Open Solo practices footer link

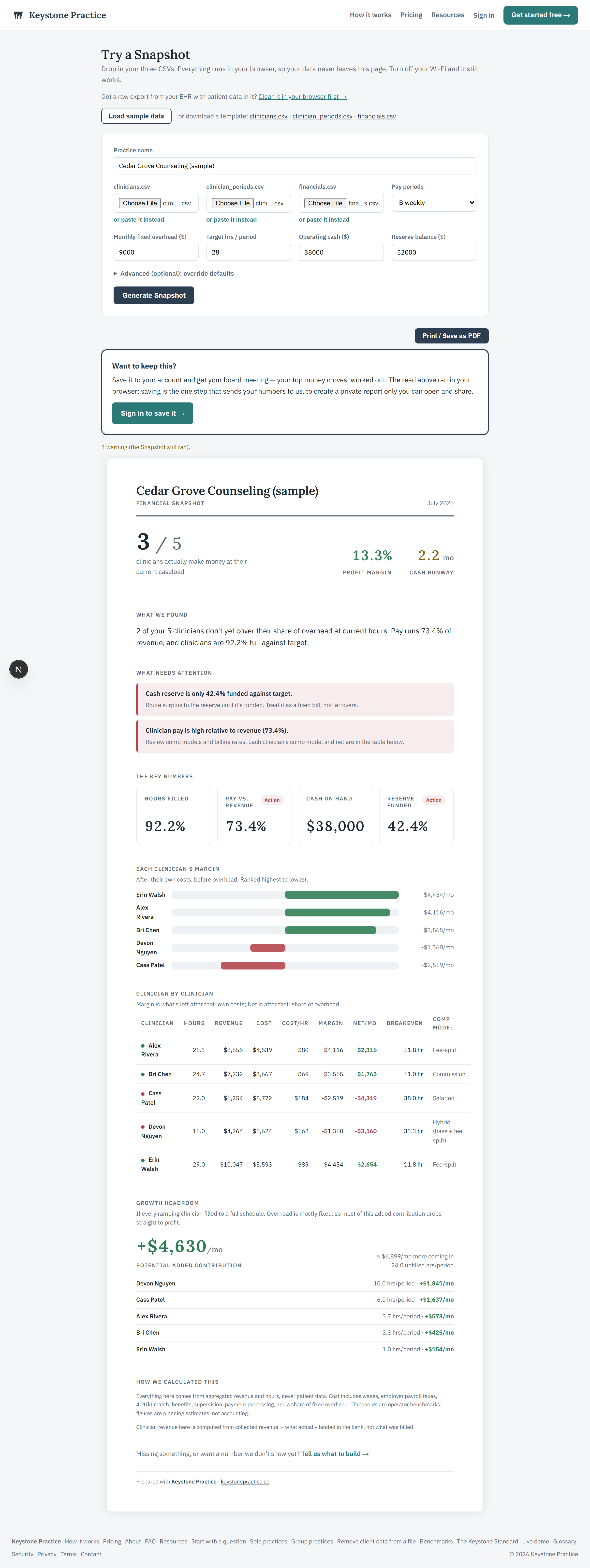268,1541
